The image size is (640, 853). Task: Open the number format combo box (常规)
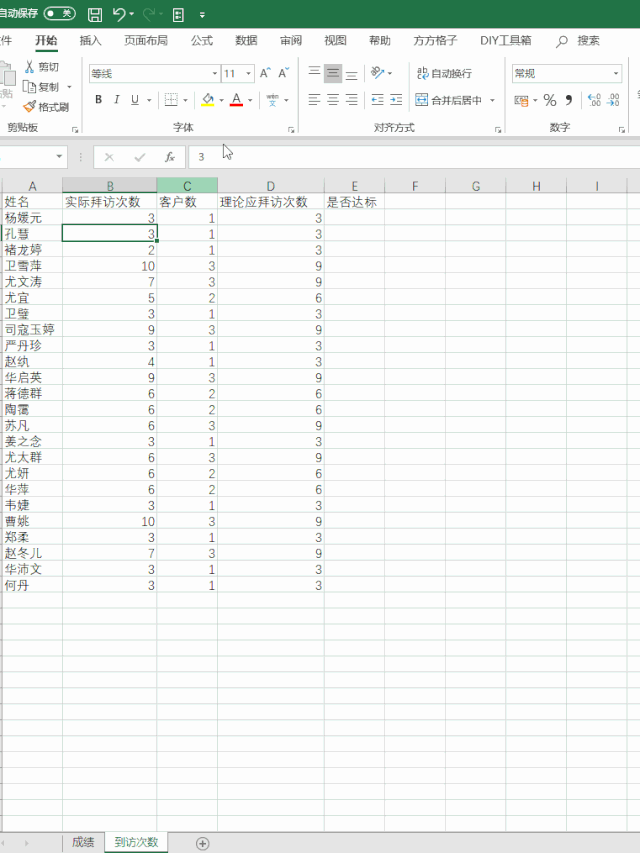point(567,73)
